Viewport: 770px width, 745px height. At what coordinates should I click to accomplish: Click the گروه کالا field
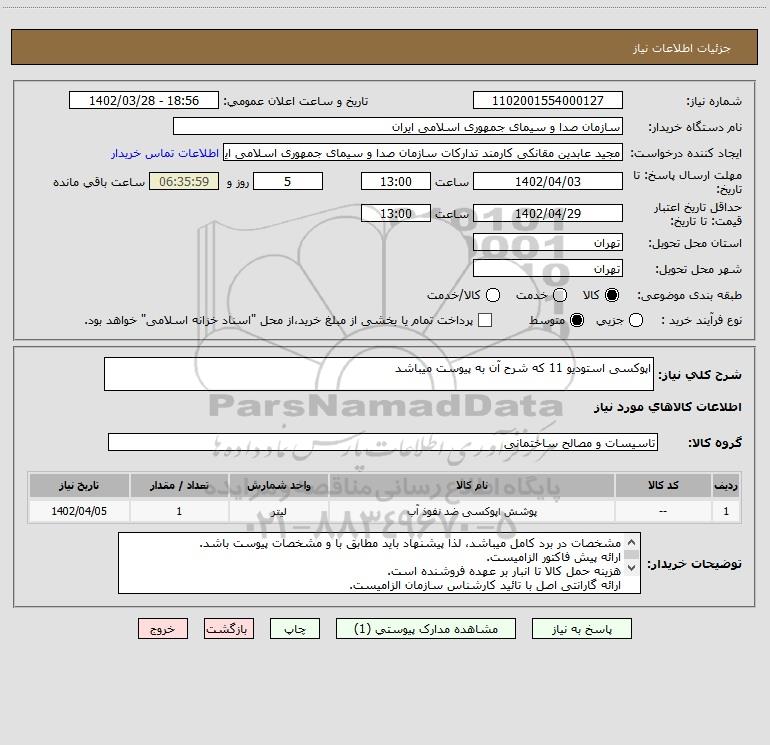(x=383, y=442)
